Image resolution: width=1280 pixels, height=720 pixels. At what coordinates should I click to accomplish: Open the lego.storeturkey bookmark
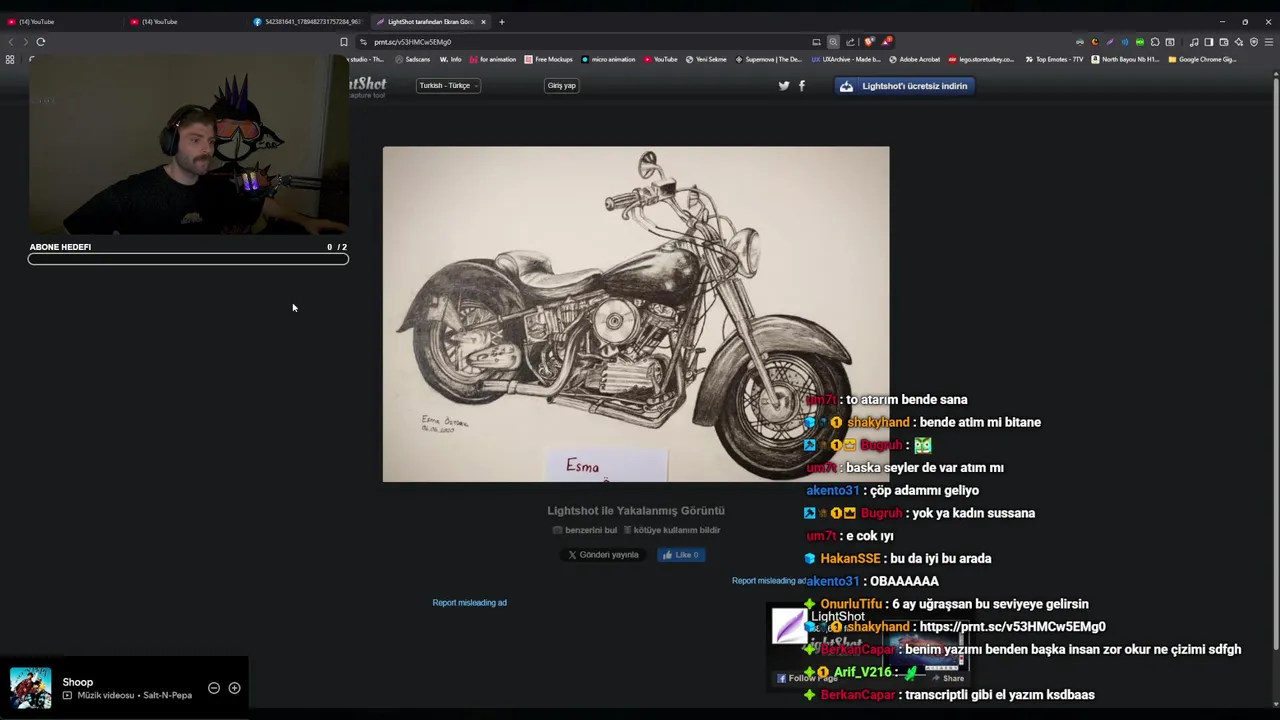(981, 60)
